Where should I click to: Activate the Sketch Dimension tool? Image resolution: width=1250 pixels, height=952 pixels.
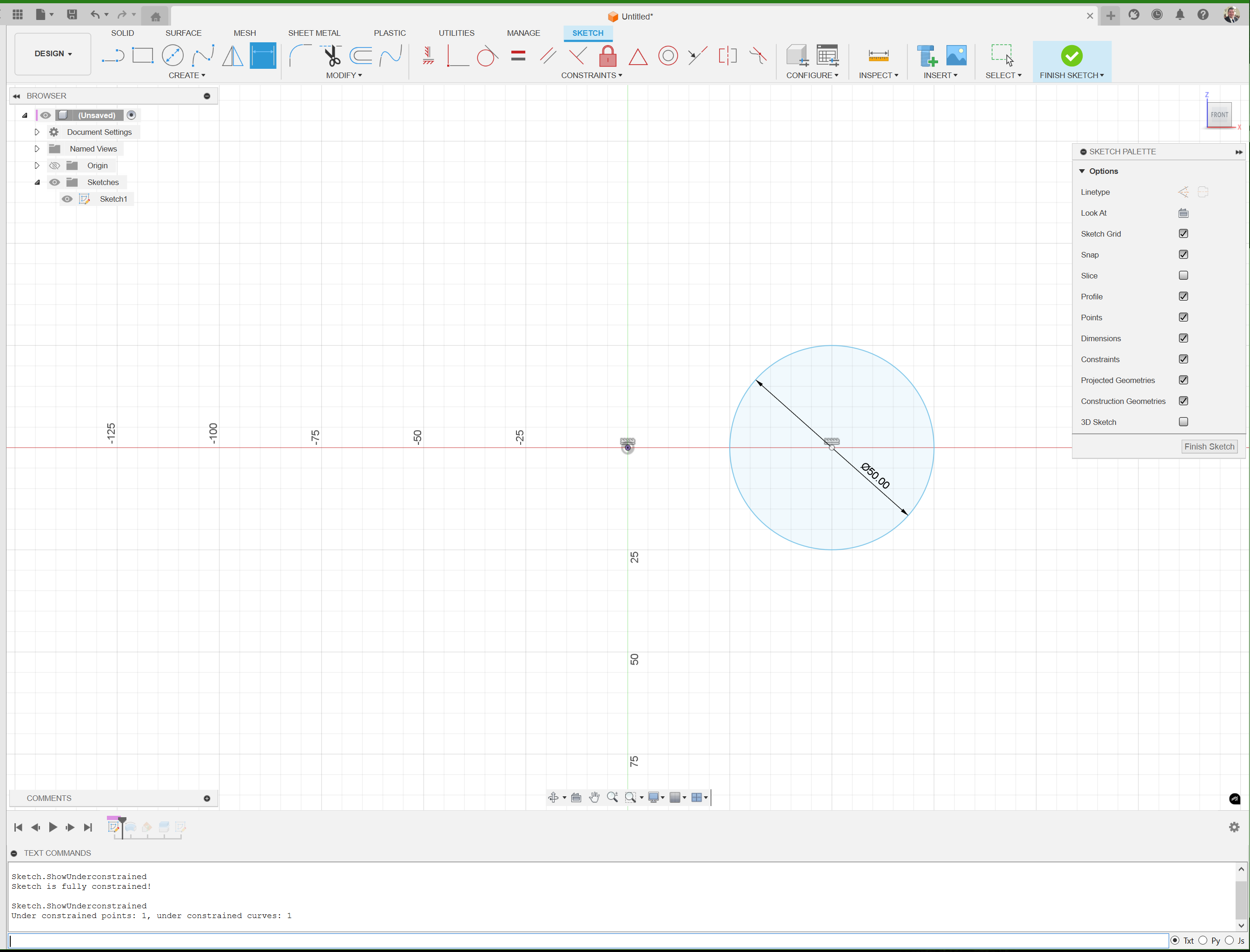[x=263, y=55]
